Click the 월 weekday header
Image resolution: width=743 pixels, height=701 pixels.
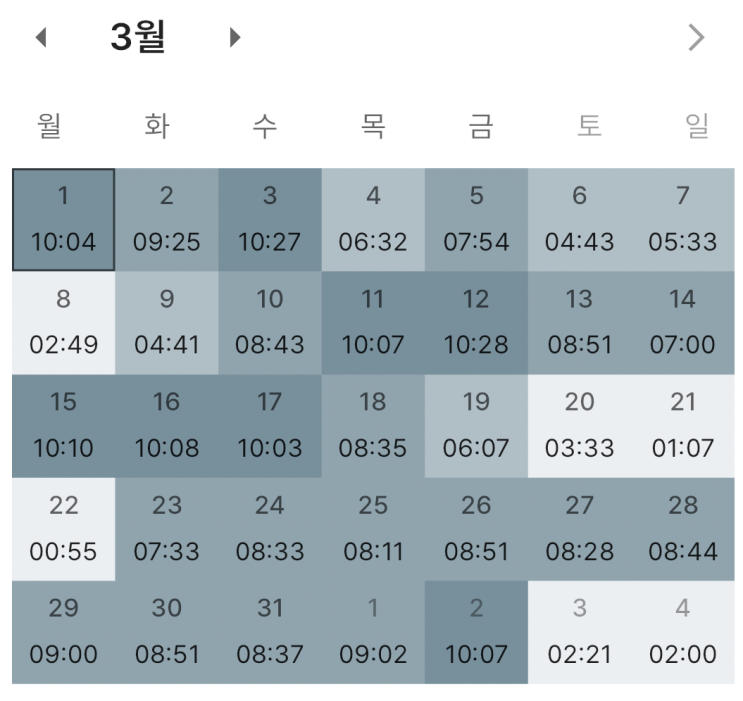click(x=50, y=126)
